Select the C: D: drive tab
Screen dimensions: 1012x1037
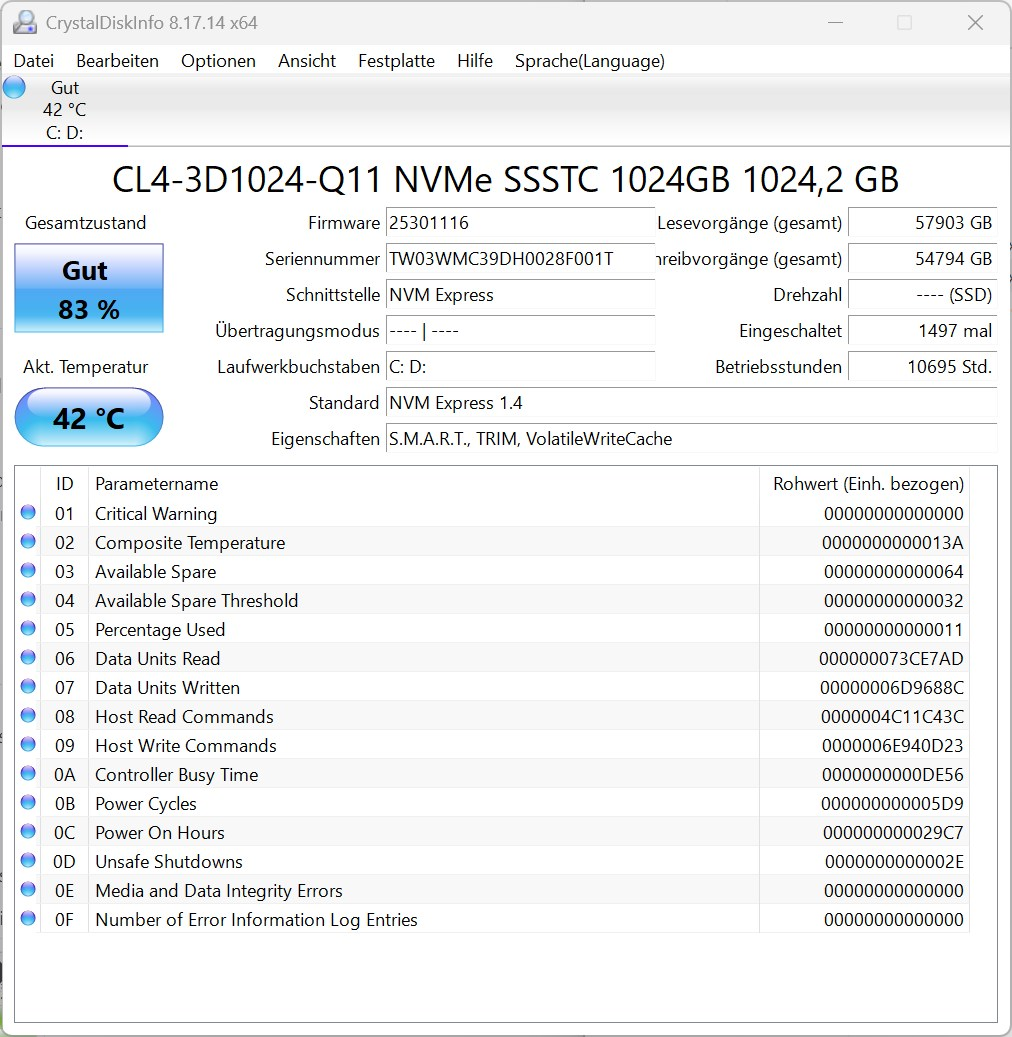65,110
